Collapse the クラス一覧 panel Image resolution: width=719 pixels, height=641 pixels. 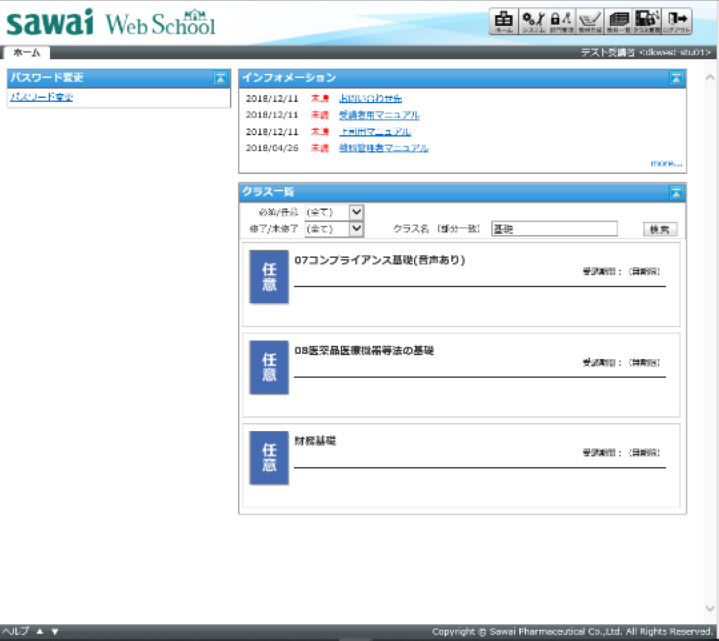click(676, 192)
